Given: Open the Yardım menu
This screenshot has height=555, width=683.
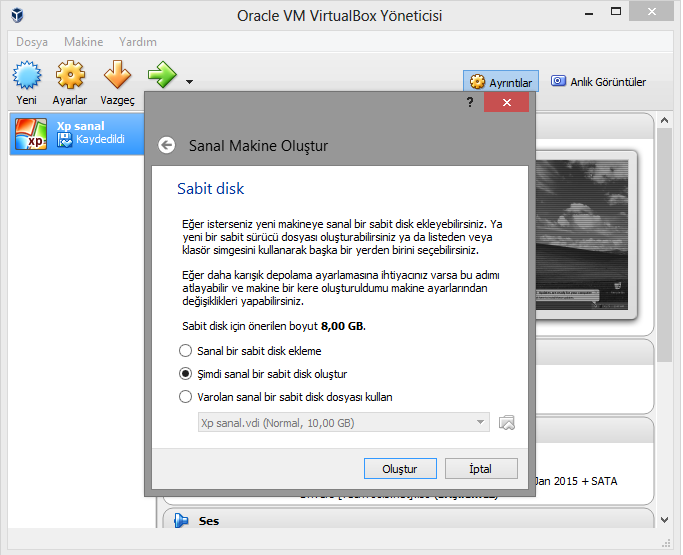Looking at the screenshot, I should point(138,42).
